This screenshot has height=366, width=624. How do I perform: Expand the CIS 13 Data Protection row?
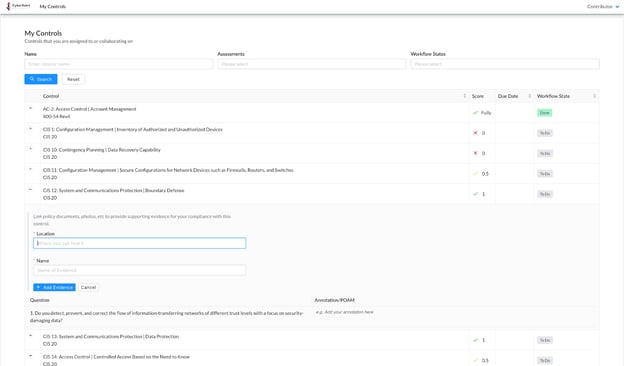[31, 336]
